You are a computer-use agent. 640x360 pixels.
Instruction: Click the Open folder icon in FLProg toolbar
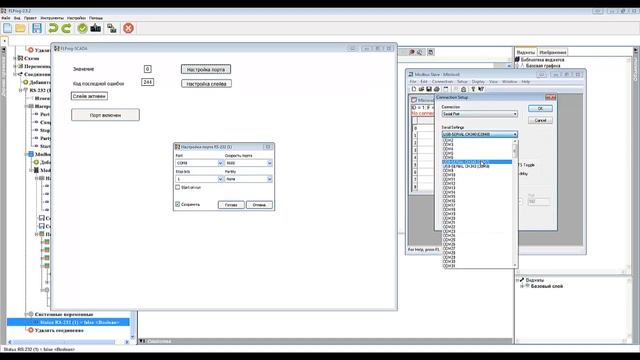point(20,28)
